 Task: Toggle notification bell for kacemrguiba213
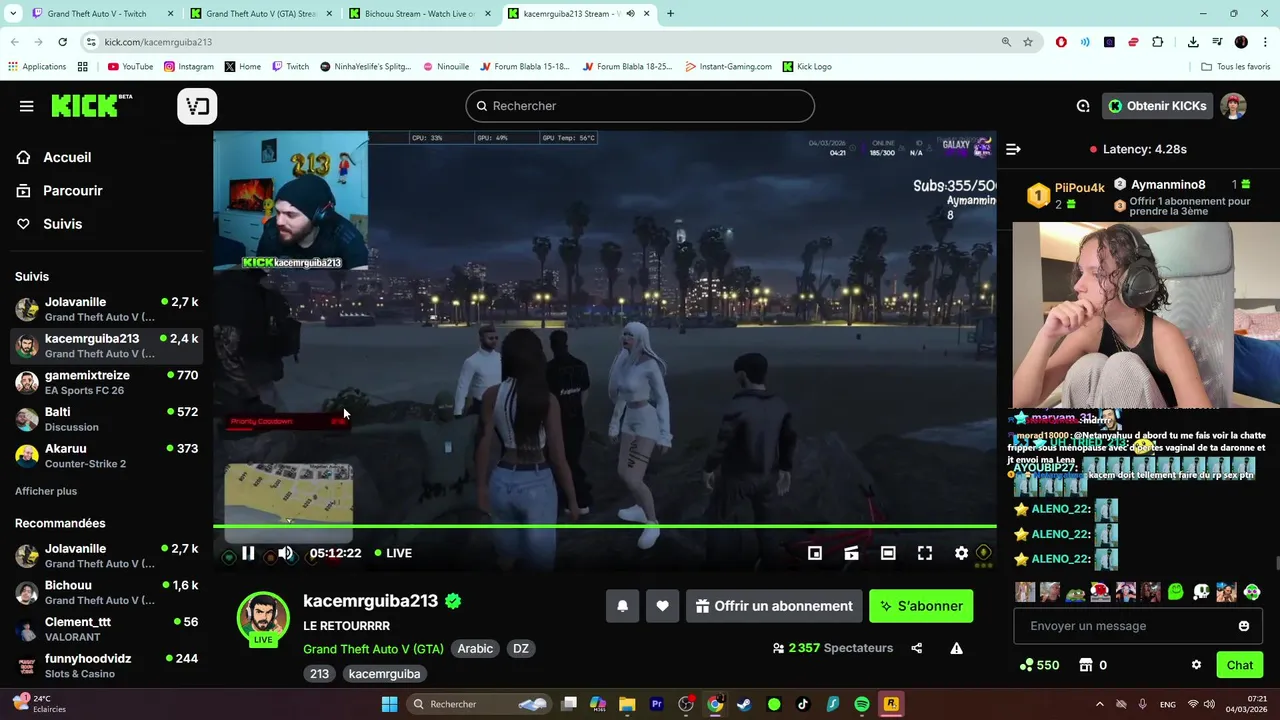[622, 606]
